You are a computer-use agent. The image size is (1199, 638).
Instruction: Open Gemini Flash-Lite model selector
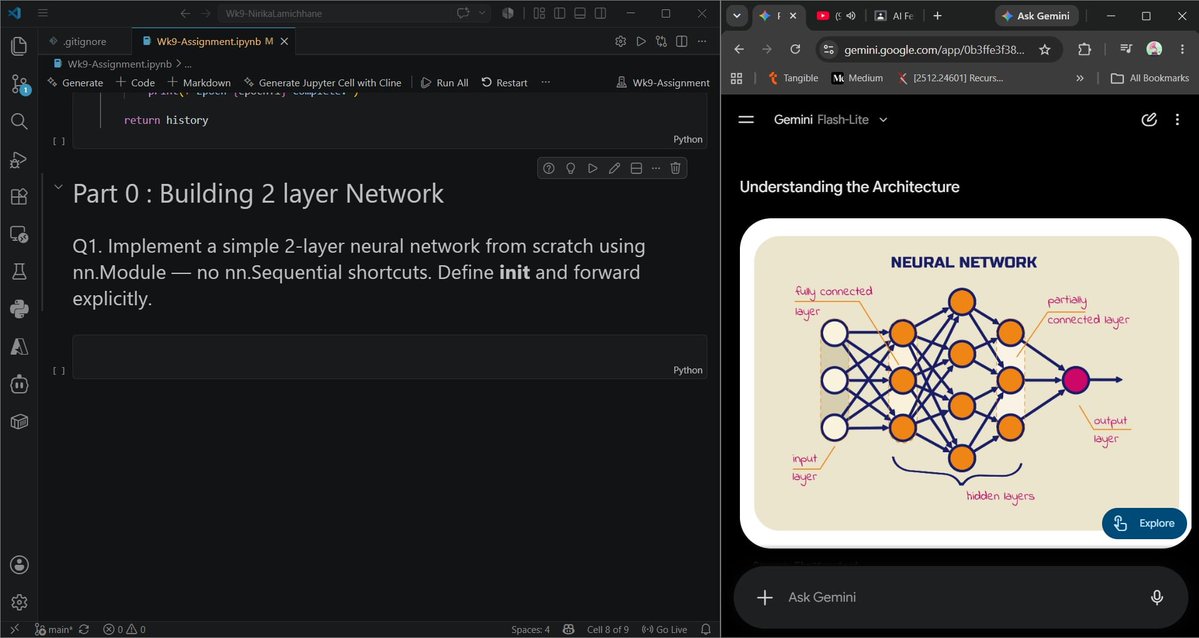pyautogui.click(x=830, y=119)
